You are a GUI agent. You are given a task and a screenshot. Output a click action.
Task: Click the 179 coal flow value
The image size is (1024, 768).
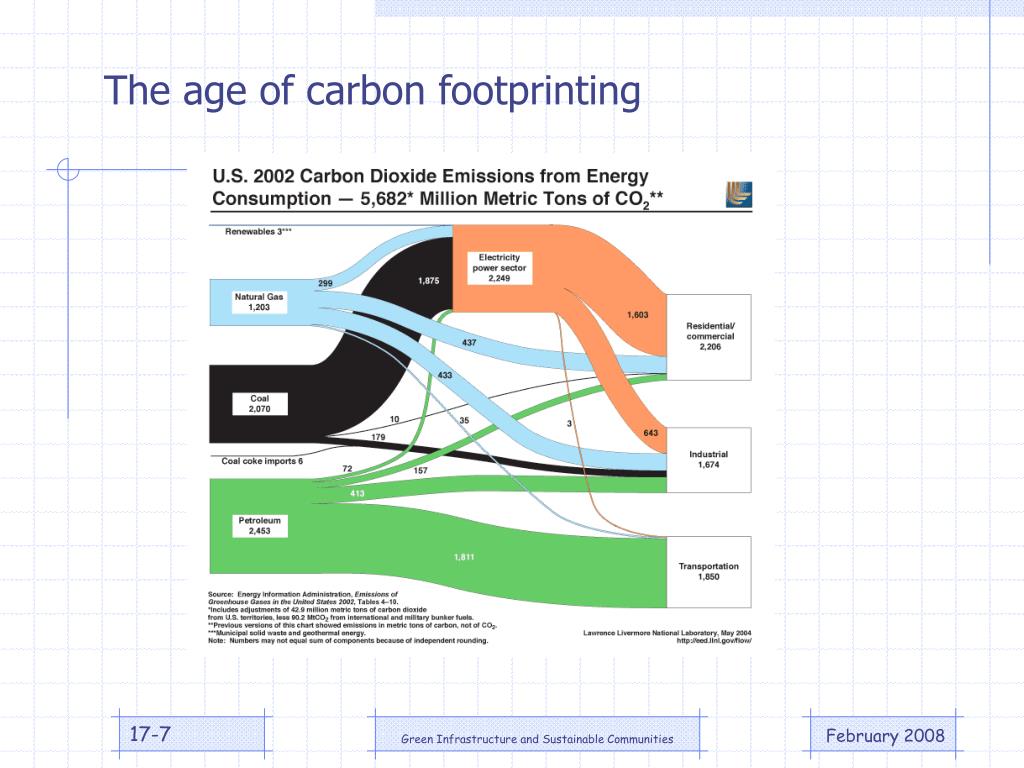pyautogui.click(x=378, y=437)
